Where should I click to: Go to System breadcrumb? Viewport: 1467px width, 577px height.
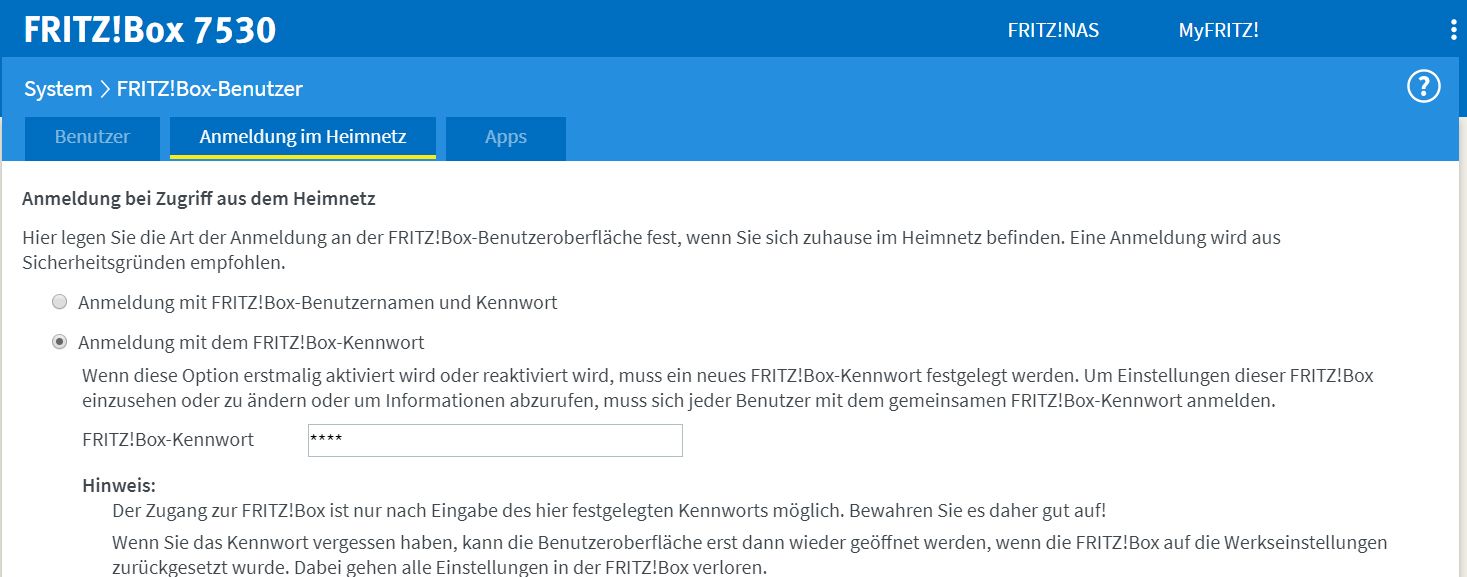58,89
